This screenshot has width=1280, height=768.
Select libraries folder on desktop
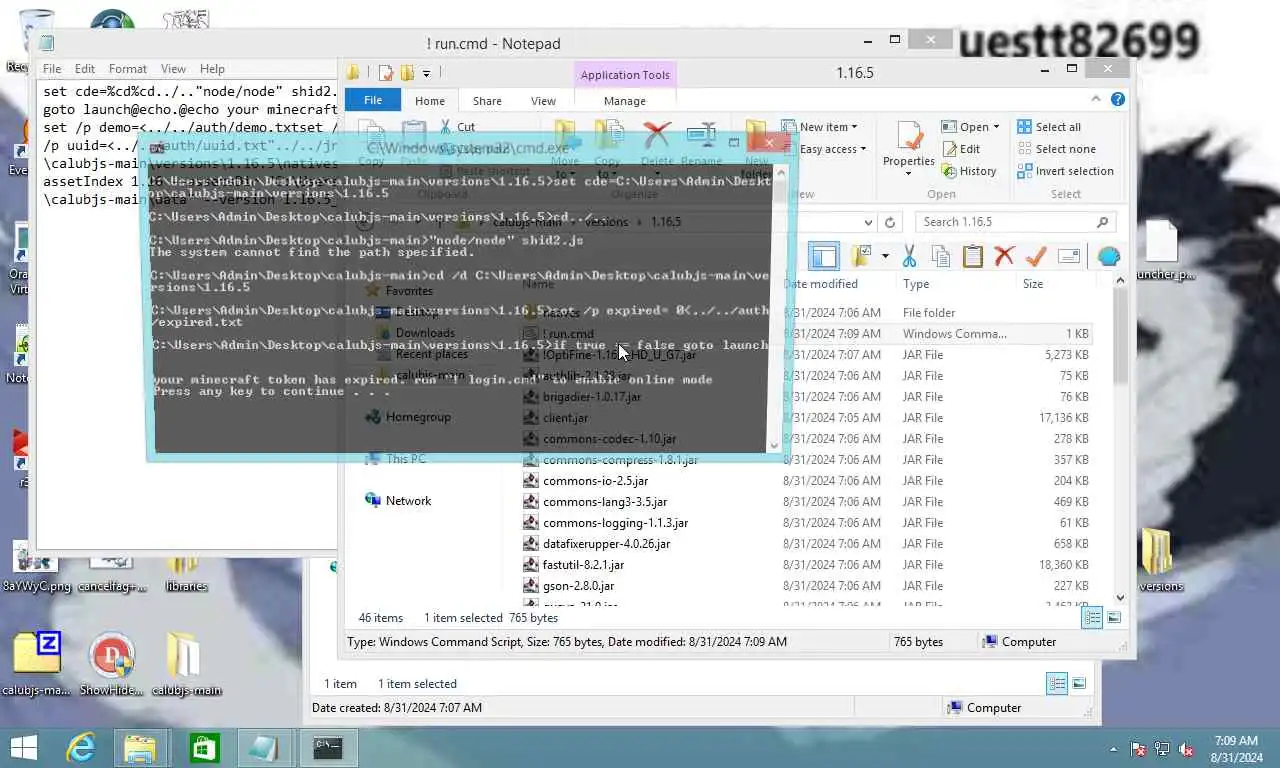pyautogui.click(x=185, y=572)
